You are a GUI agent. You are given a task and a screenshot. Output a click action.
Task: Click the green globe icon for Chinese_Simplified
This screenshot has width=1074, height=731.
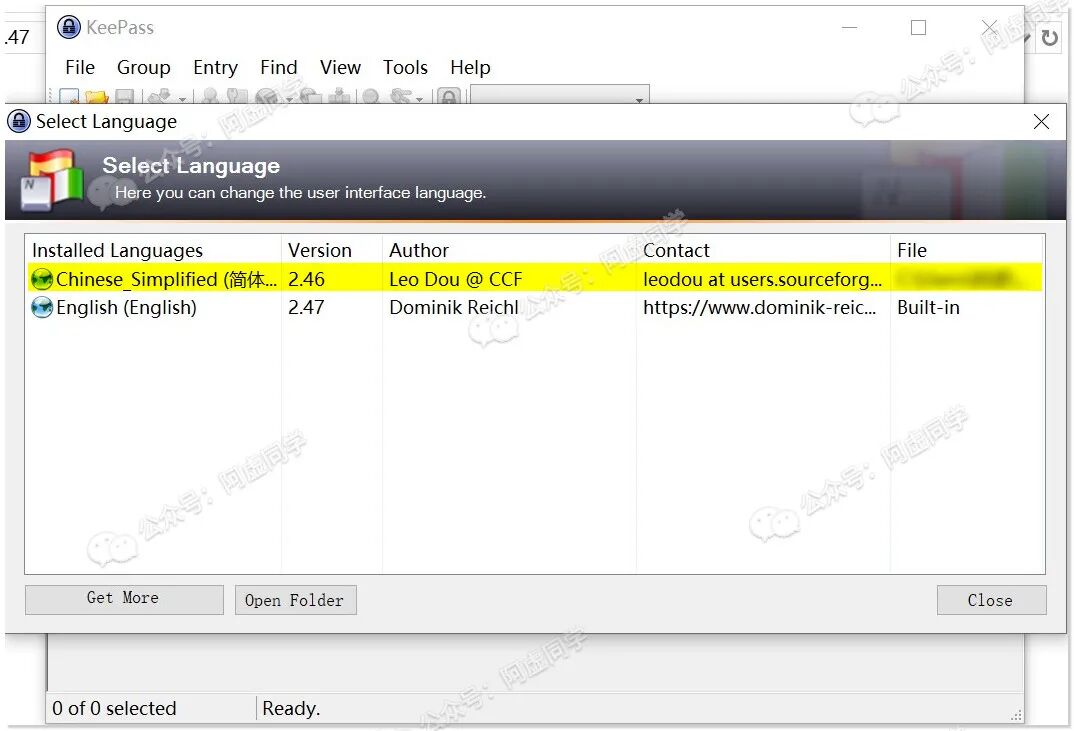(42, 279)
